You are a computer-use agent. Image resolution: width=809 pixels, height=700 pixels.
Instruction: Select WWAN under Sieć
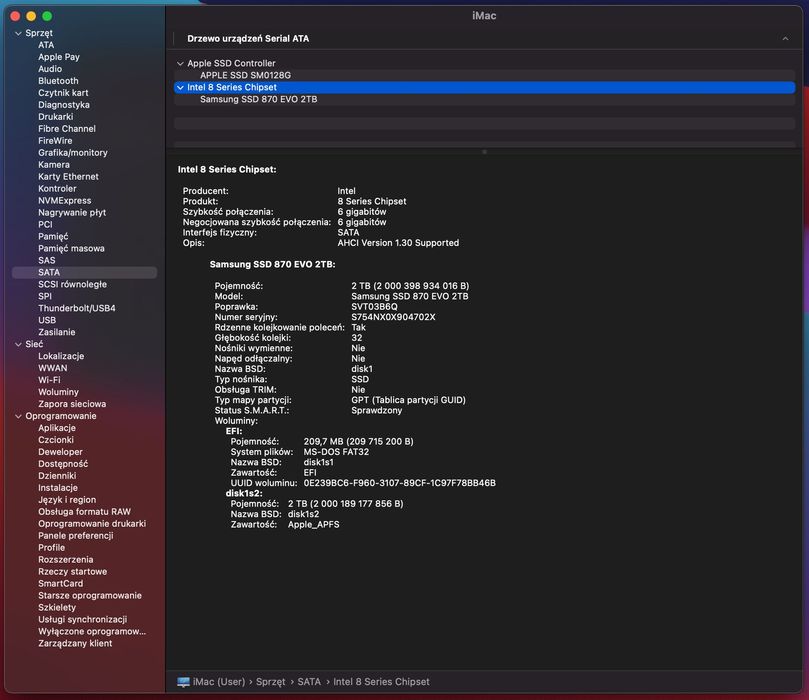click(53, 368)
